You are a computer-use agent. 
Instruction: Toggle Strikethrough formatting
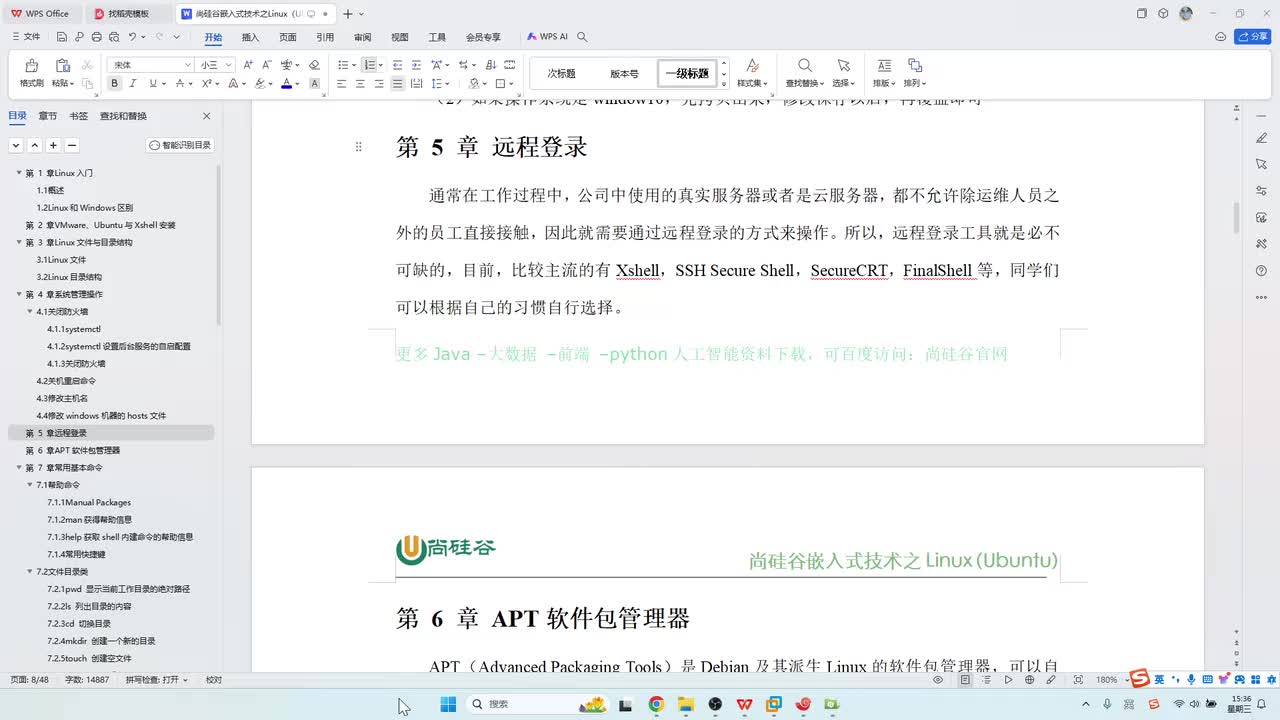(178, 84)
